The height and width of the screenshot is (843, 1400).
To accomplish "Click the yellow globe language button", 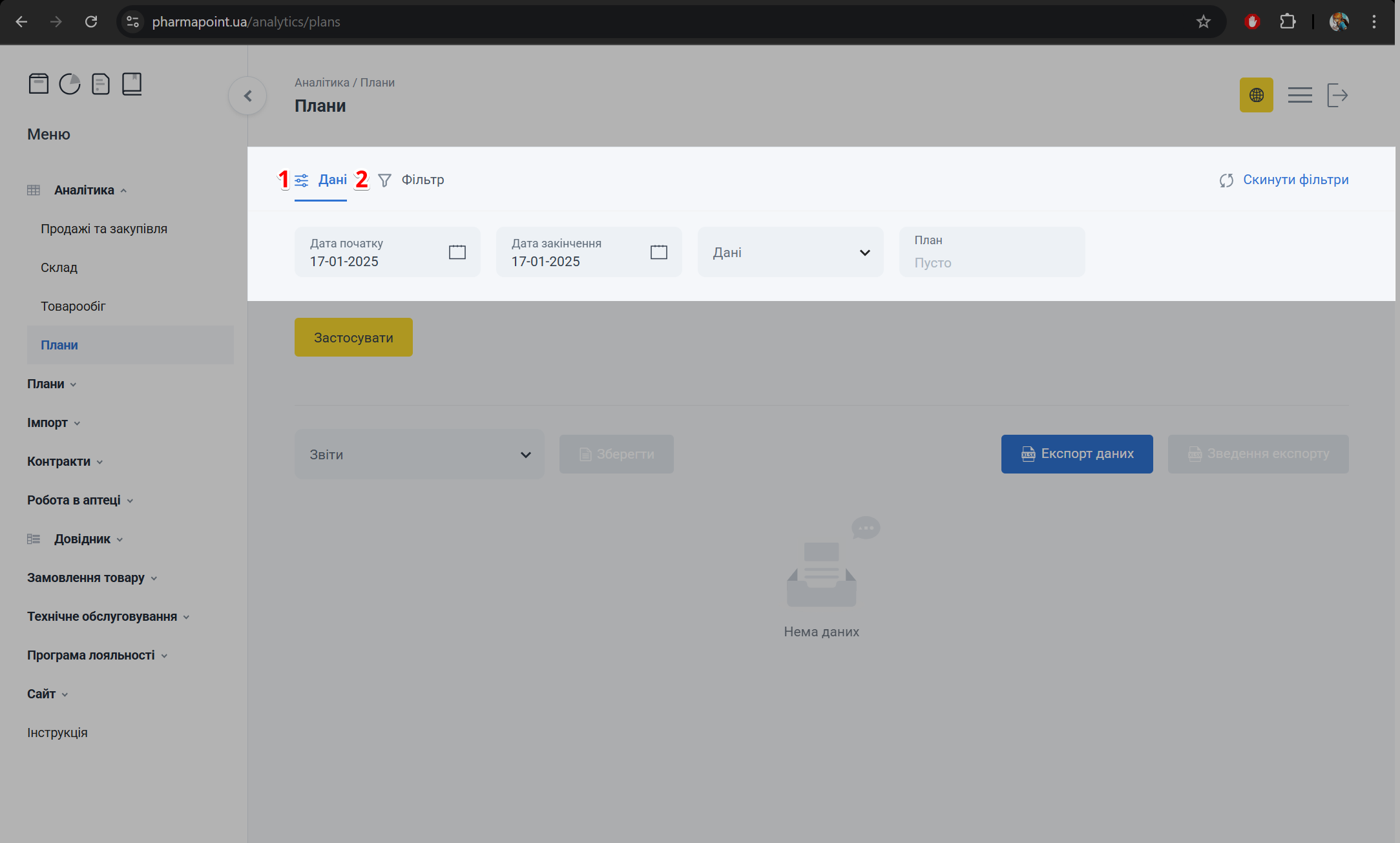I will click(1256, 95).
